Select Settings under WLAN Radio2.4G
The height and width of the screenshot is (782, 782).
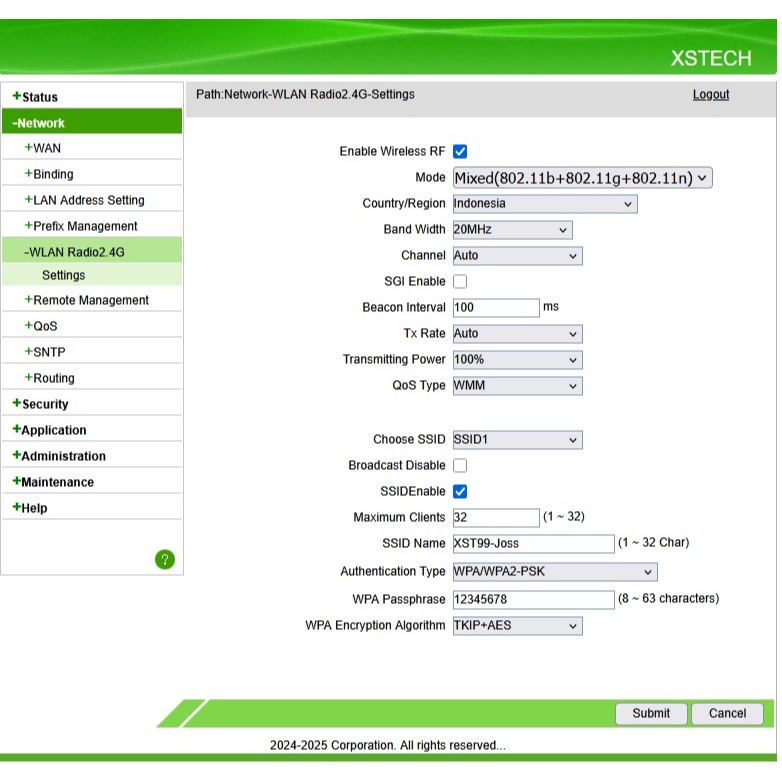pyautogui.click(x=64, y=275)
